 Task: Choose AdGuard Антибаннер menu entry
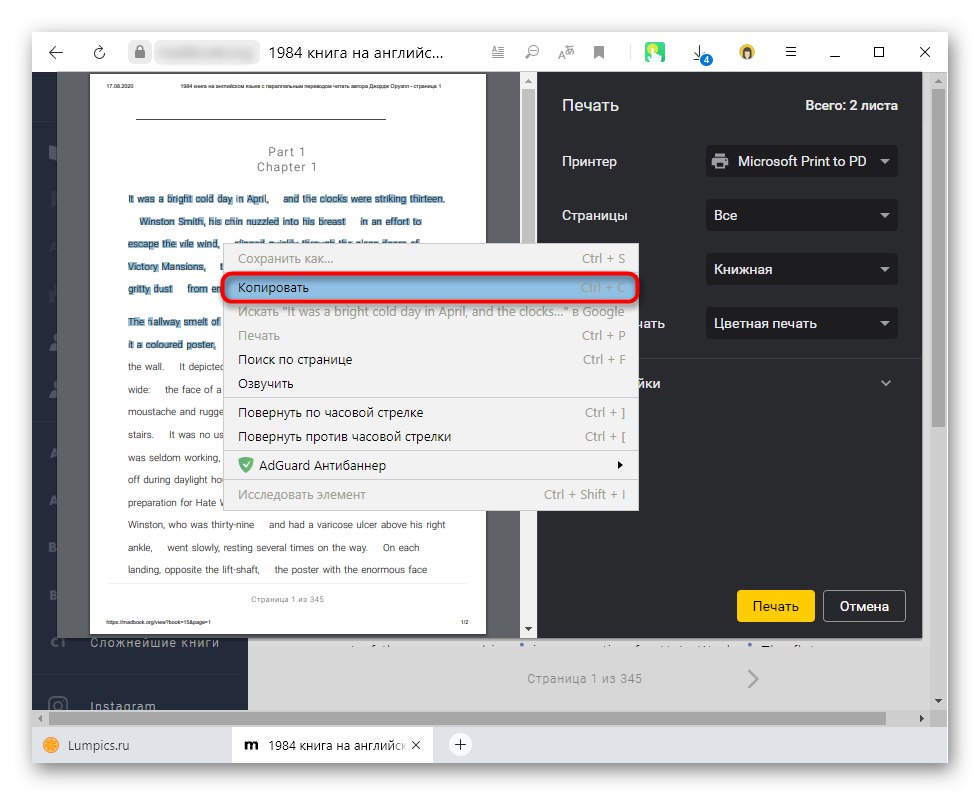[431, 465]
